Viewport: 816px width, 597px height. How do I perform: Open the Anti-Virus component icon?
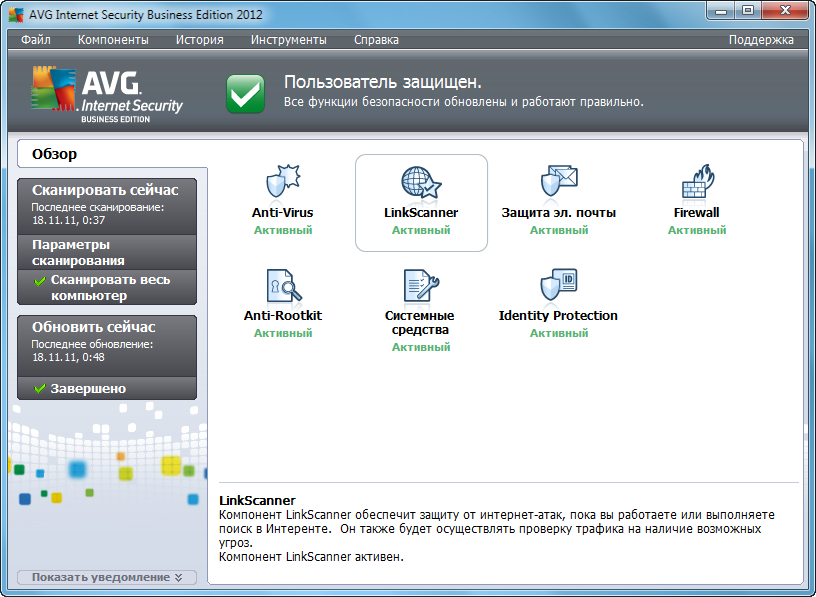pos(283,181)
